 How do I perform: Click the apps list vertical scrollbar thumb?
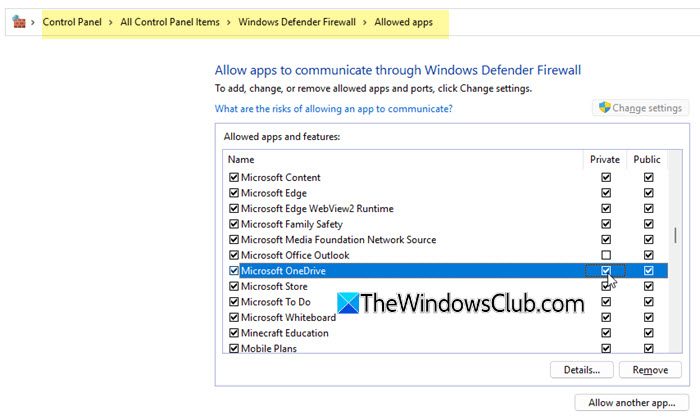pyautogui.click(x=675, y=235)
